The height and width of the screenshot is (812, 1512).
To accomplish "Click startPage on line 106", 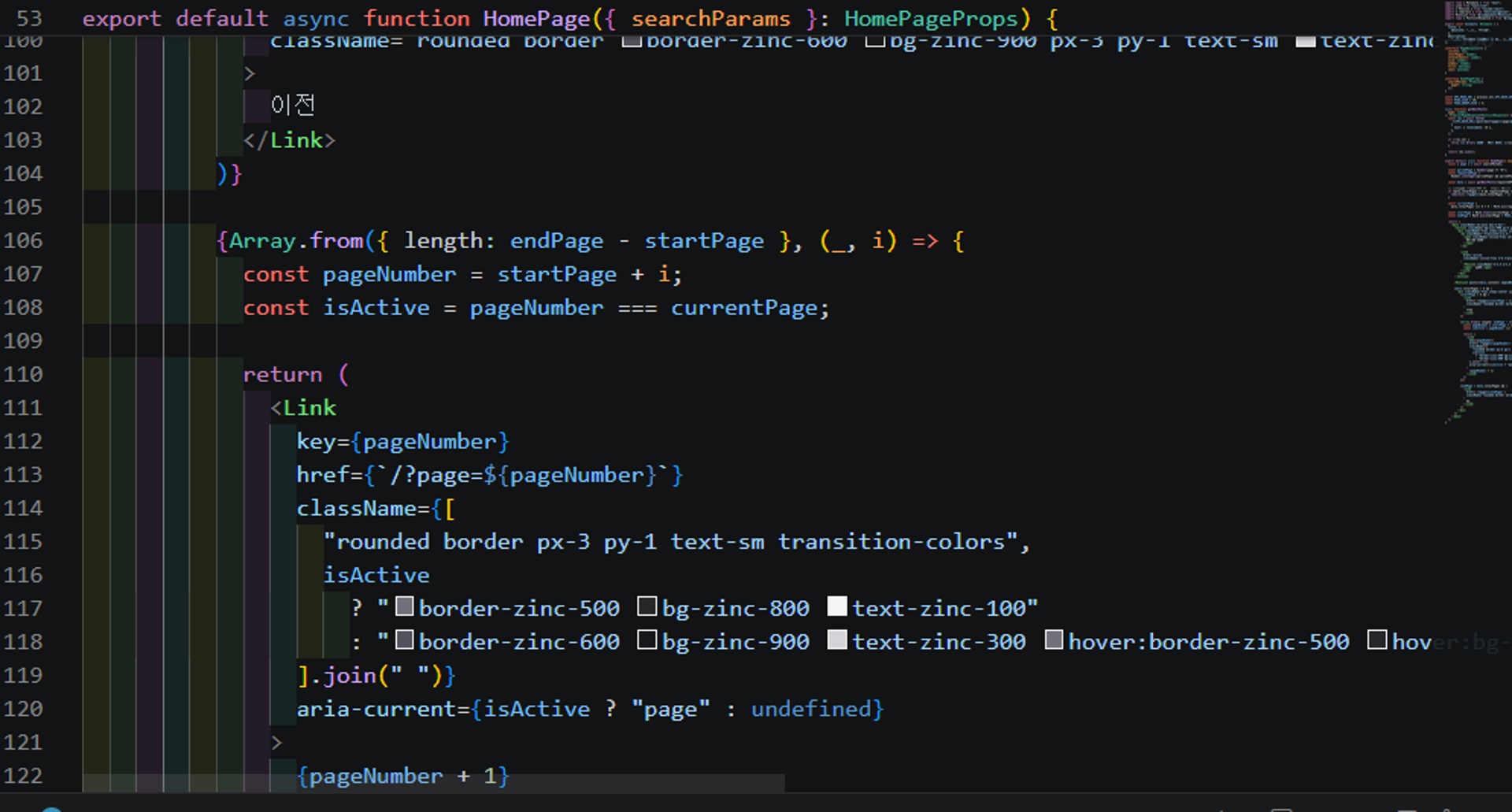I will point(704,240).
